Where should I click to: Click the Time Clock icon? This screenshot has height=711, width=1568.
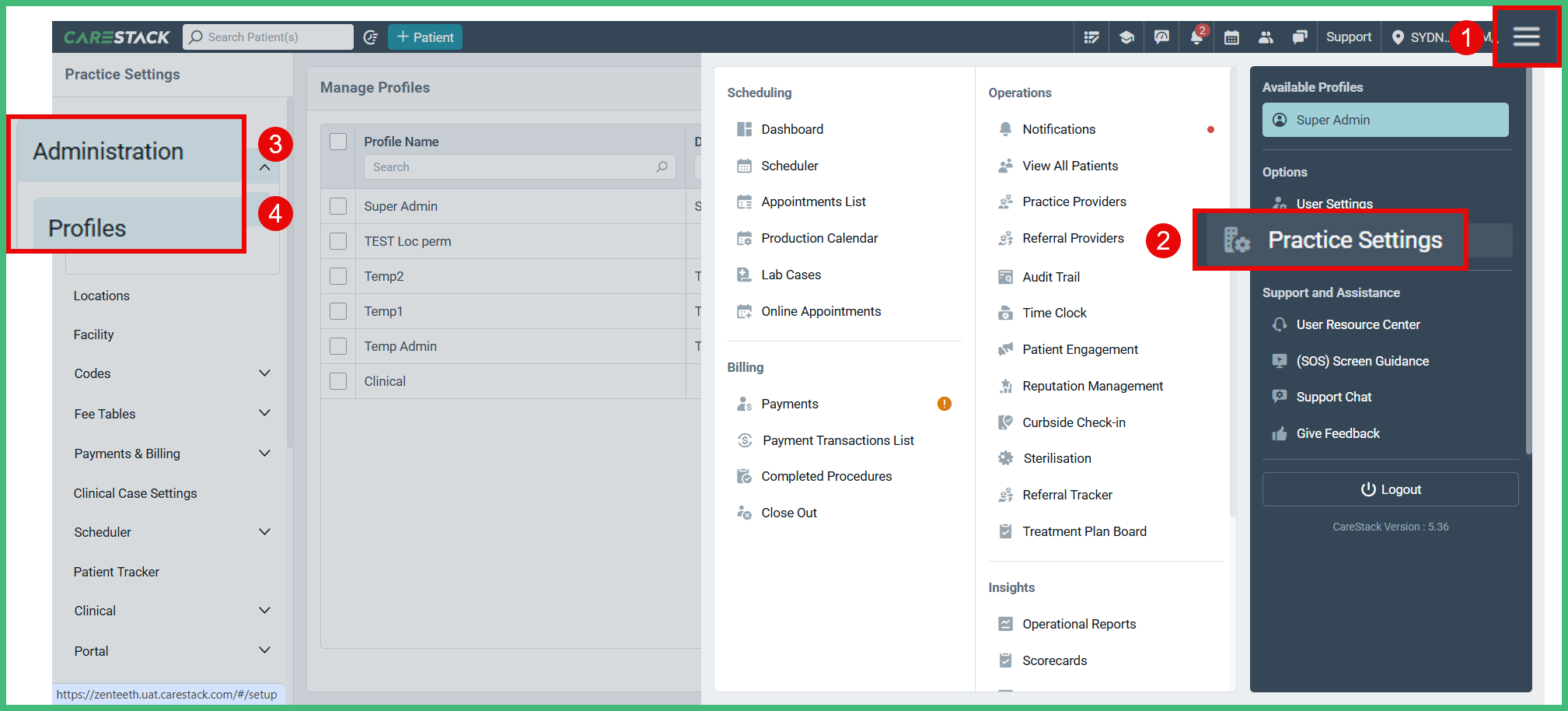click(1005, 313)
